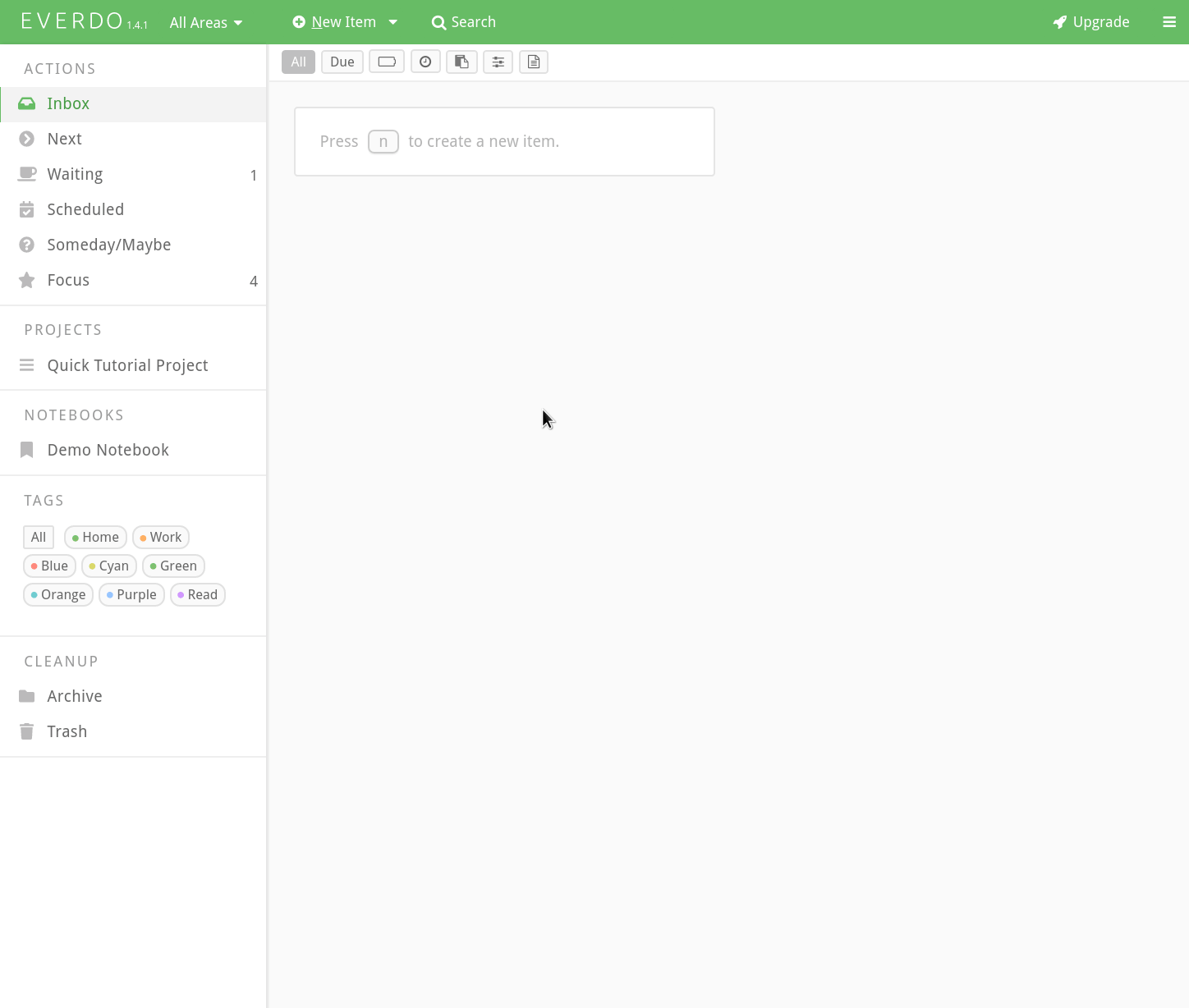
Task: Click the Upgrade link
Action: click(1091, 22)
